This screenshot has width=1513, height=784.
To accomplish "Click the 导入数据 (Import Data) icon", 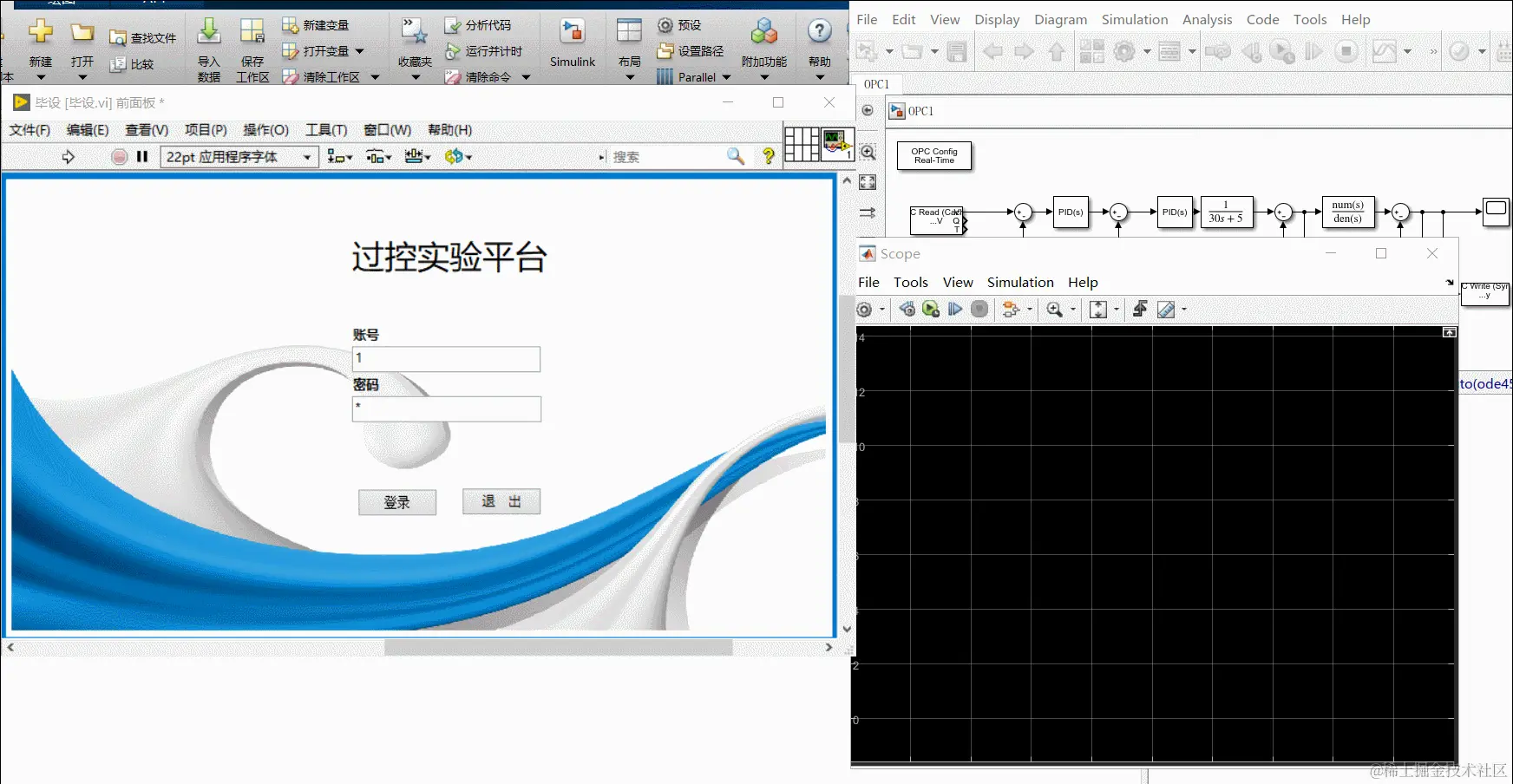I will [209, 31].
